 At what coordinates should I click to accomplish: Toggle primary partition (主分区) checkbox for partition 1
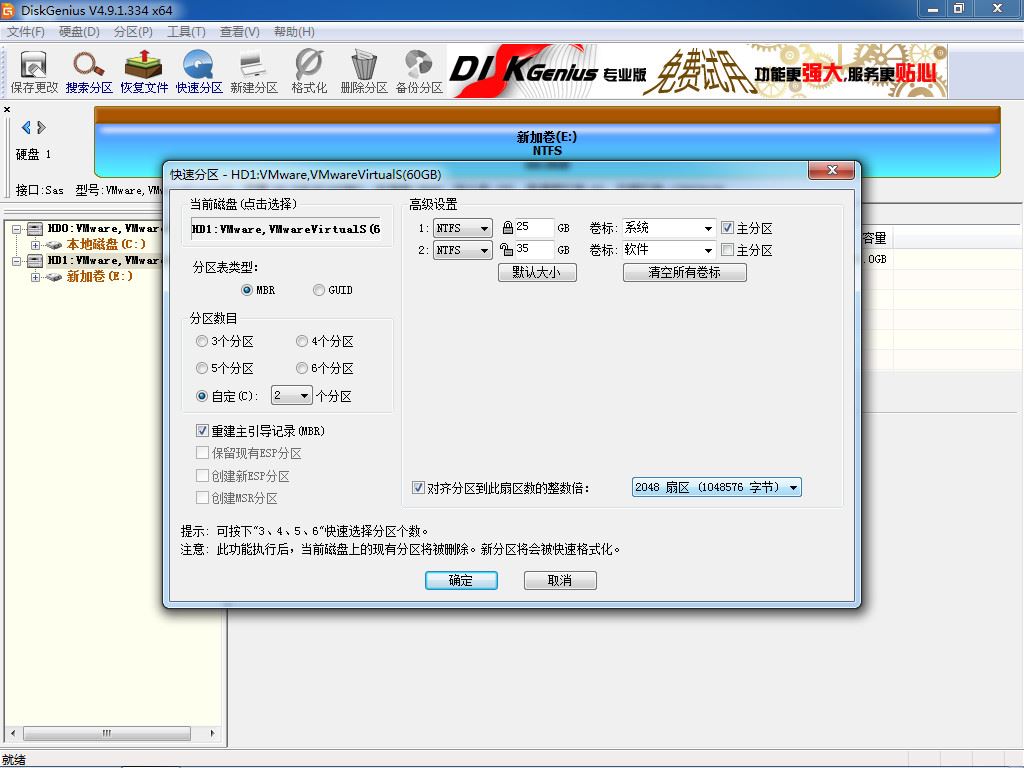[x=727, y=227]
